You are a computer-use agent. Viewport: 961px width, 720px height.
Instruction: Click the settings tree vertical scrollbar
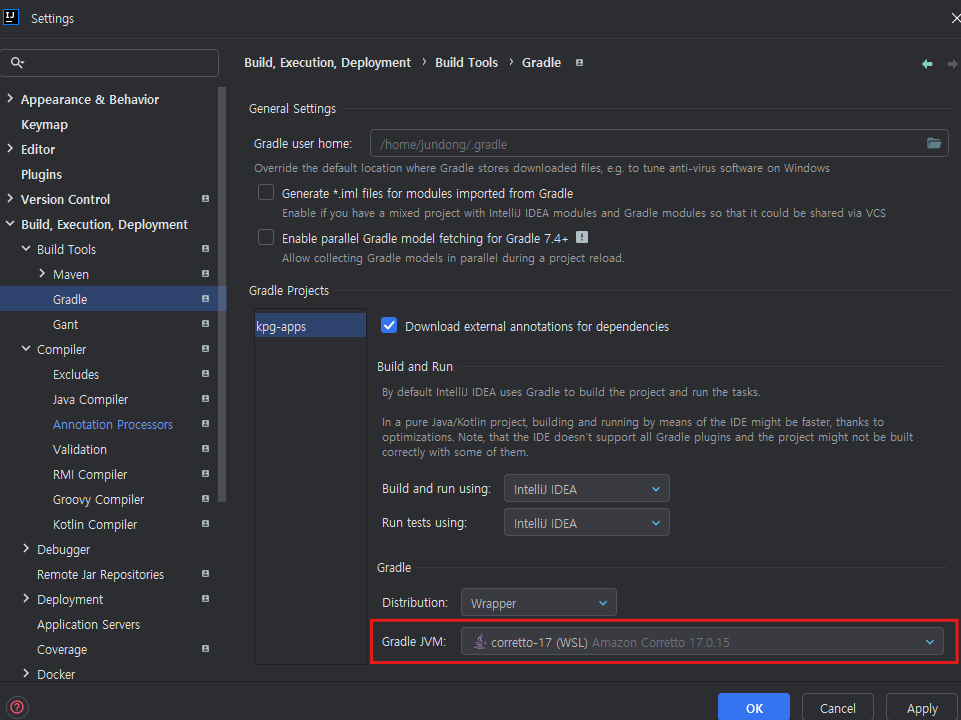click(222, 294)
